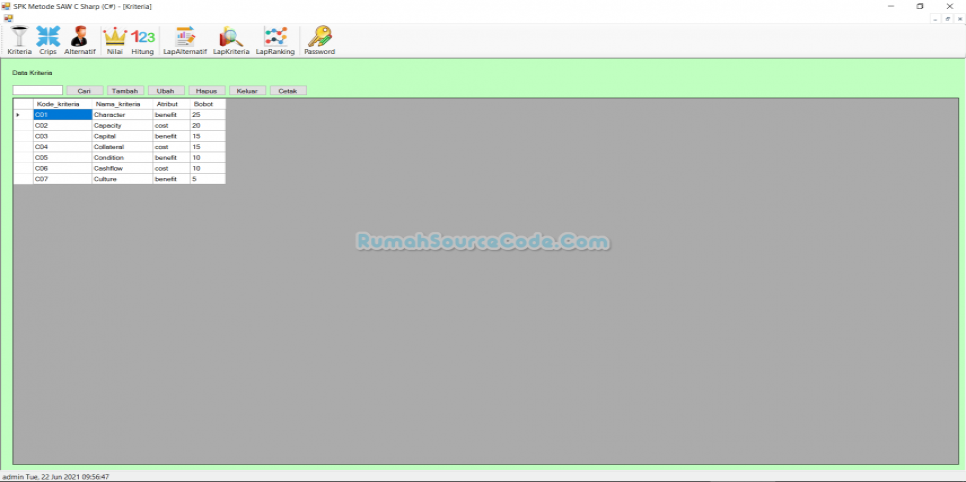Open the Password key icon
966x482 pixels.
click(319, 38)
